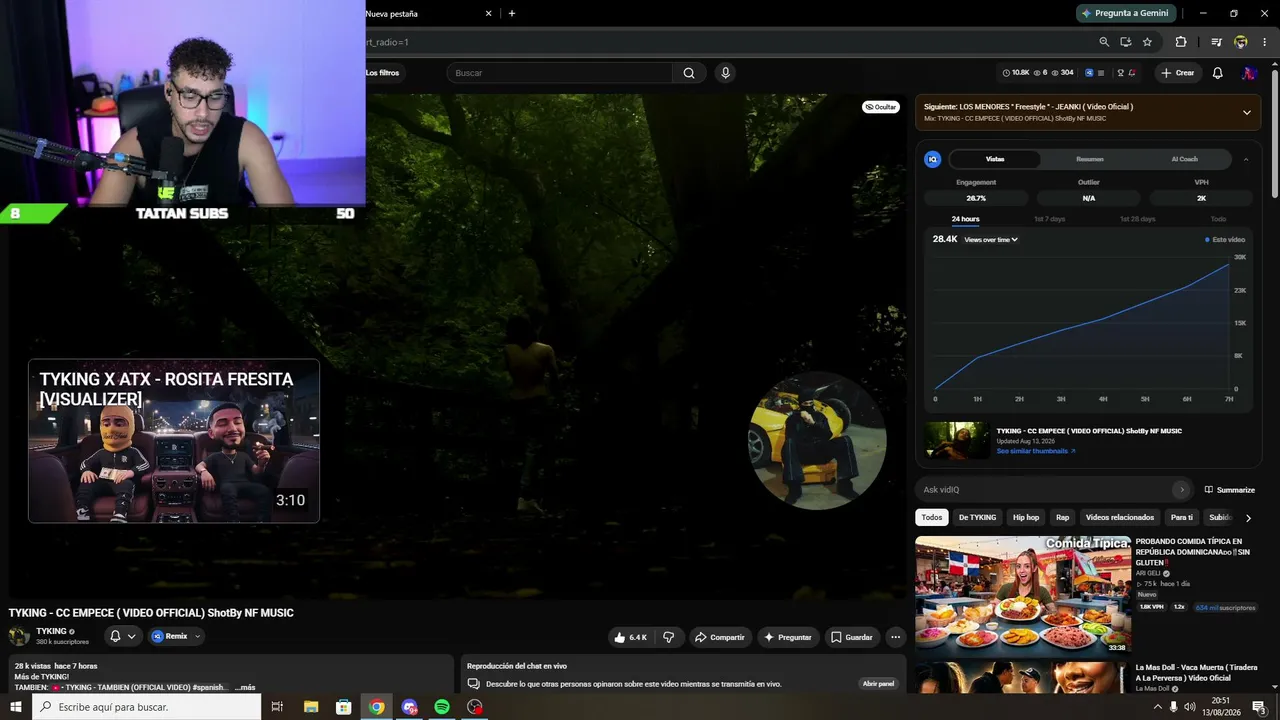Image resolution: width=1280 pixels, height=720 pixels.
Task: Switch to the AI Coach tab
Action: (1185, 159)
